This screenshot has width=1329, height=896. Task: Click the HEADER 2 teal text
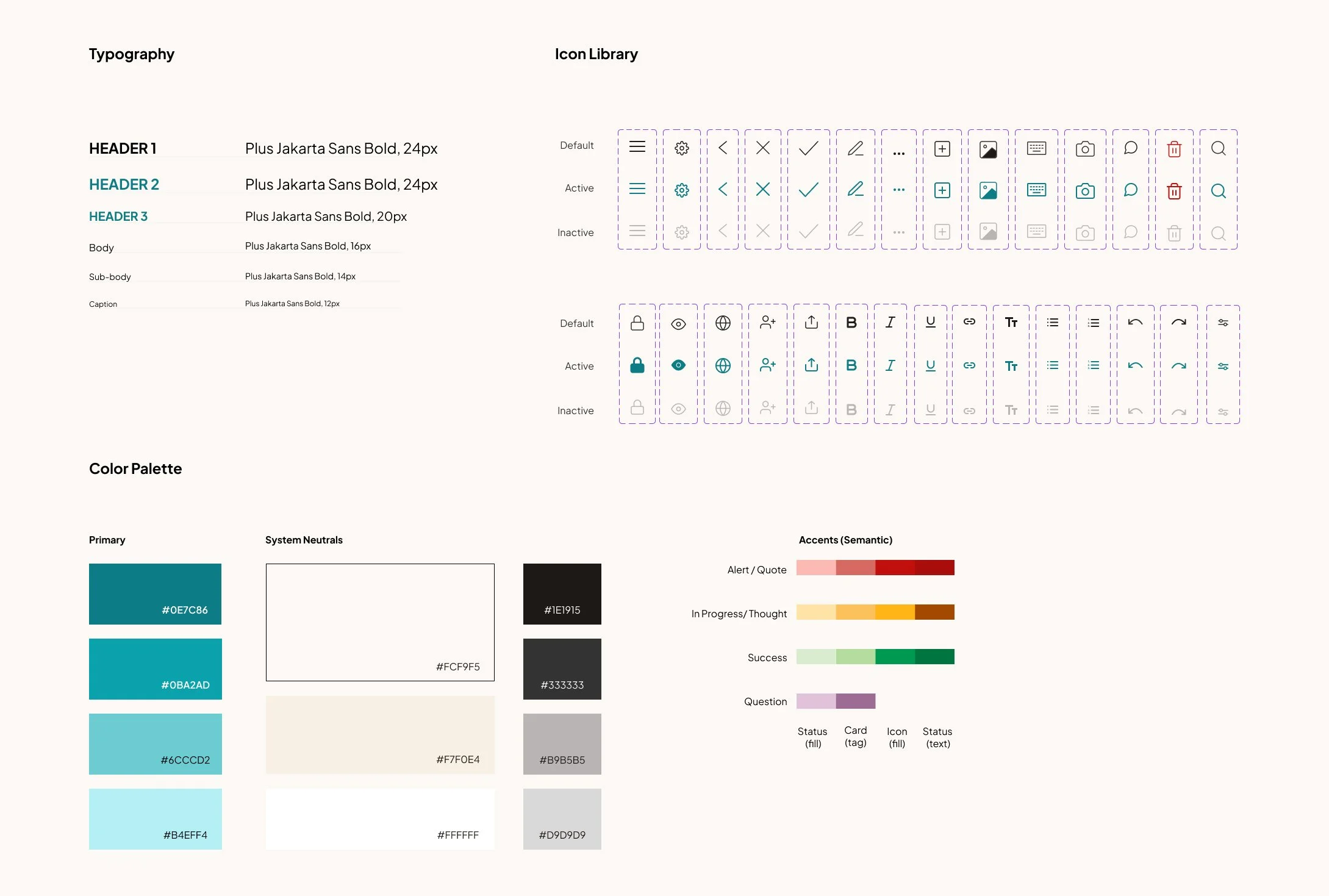pos(124,184)
